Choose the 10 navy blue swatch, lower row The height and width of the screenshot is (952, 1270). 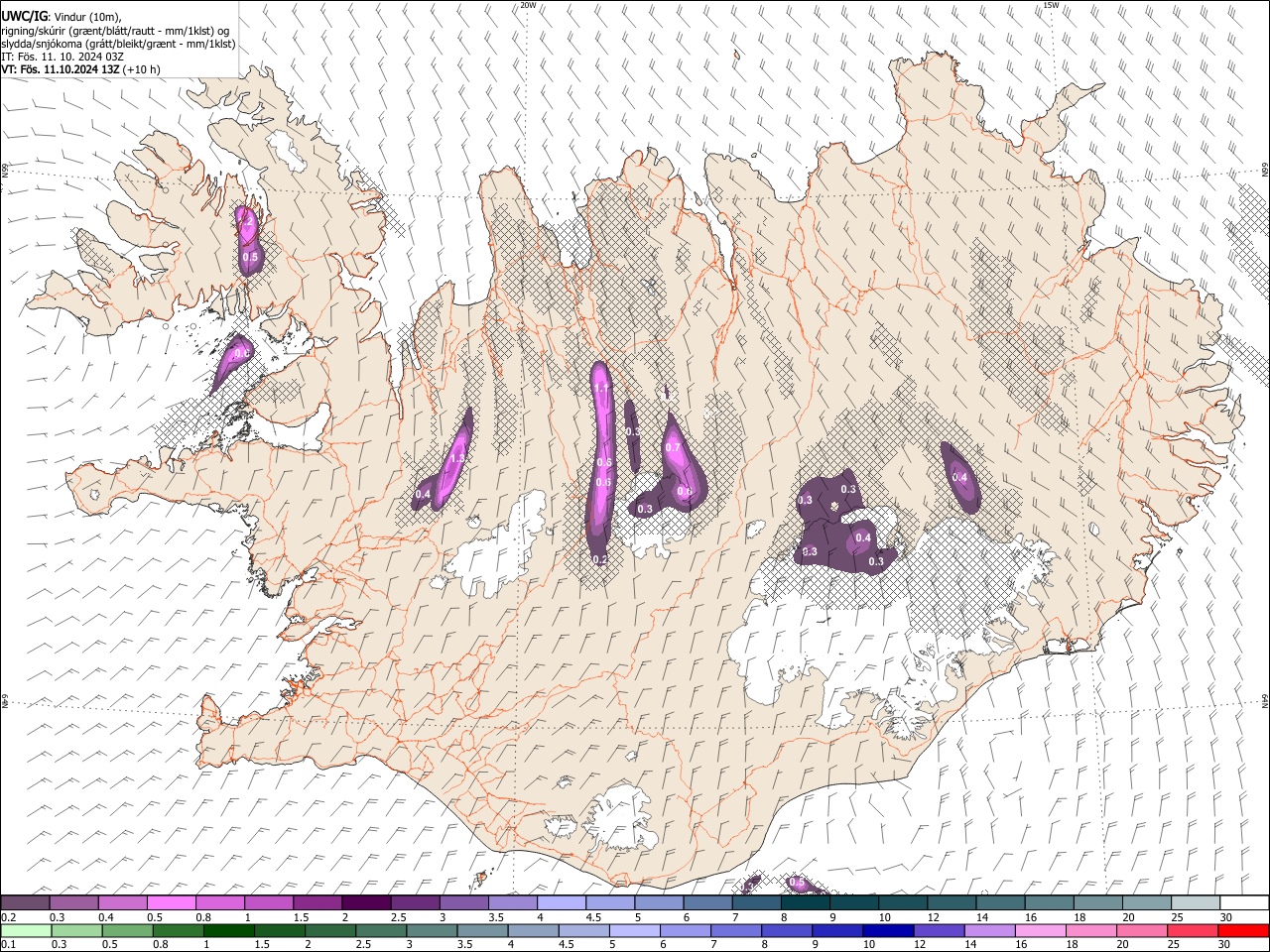886,930
